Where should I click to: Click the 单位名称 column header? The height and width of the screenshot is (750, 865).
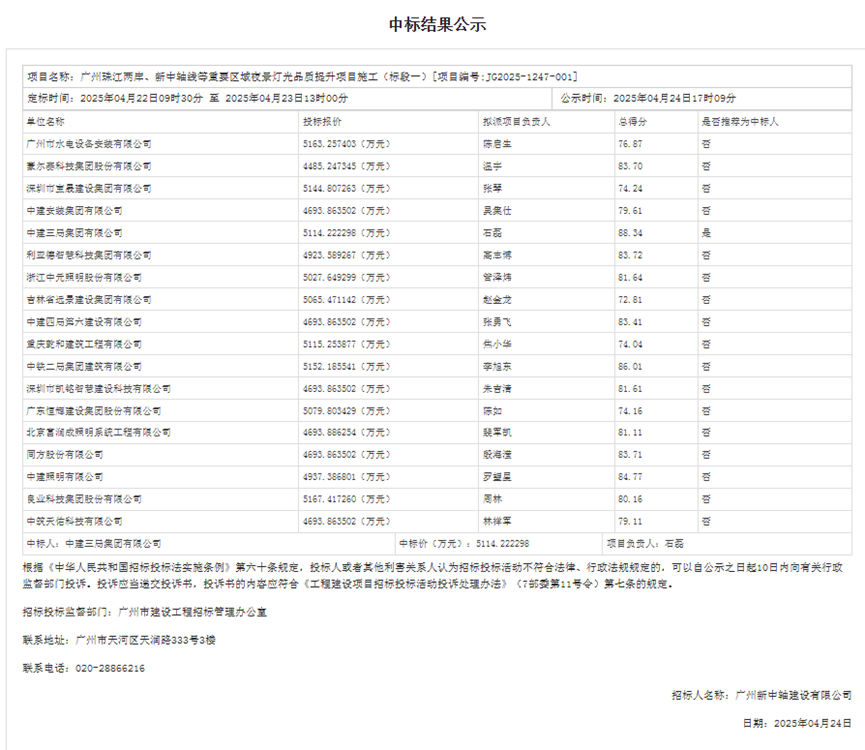coord(48,121)
